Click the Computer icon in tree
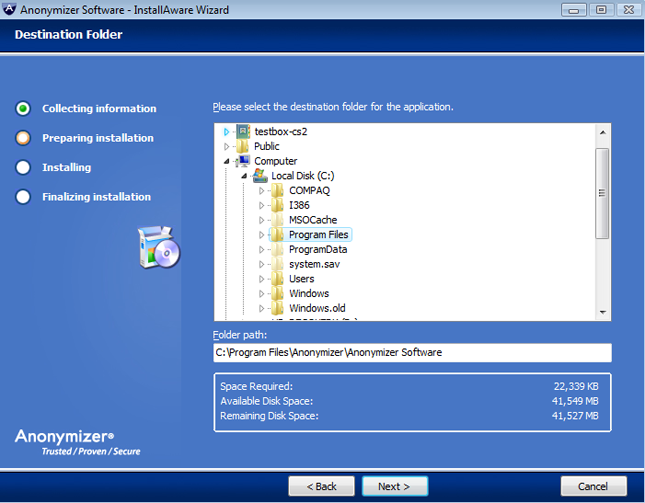 coord(243,161)
